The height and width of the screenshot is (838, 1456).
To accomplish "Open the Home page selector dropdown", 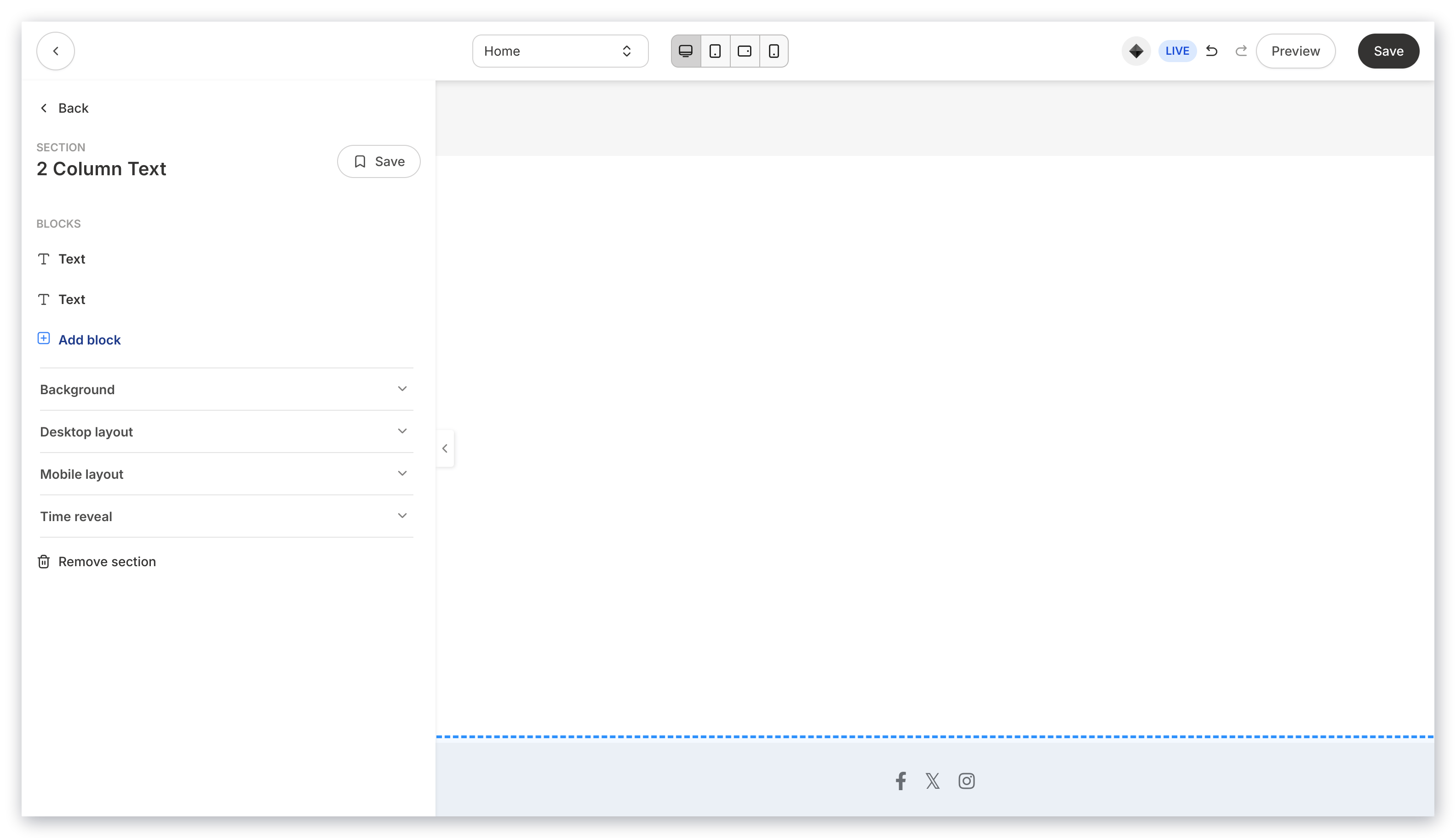I will coord(560,51).
